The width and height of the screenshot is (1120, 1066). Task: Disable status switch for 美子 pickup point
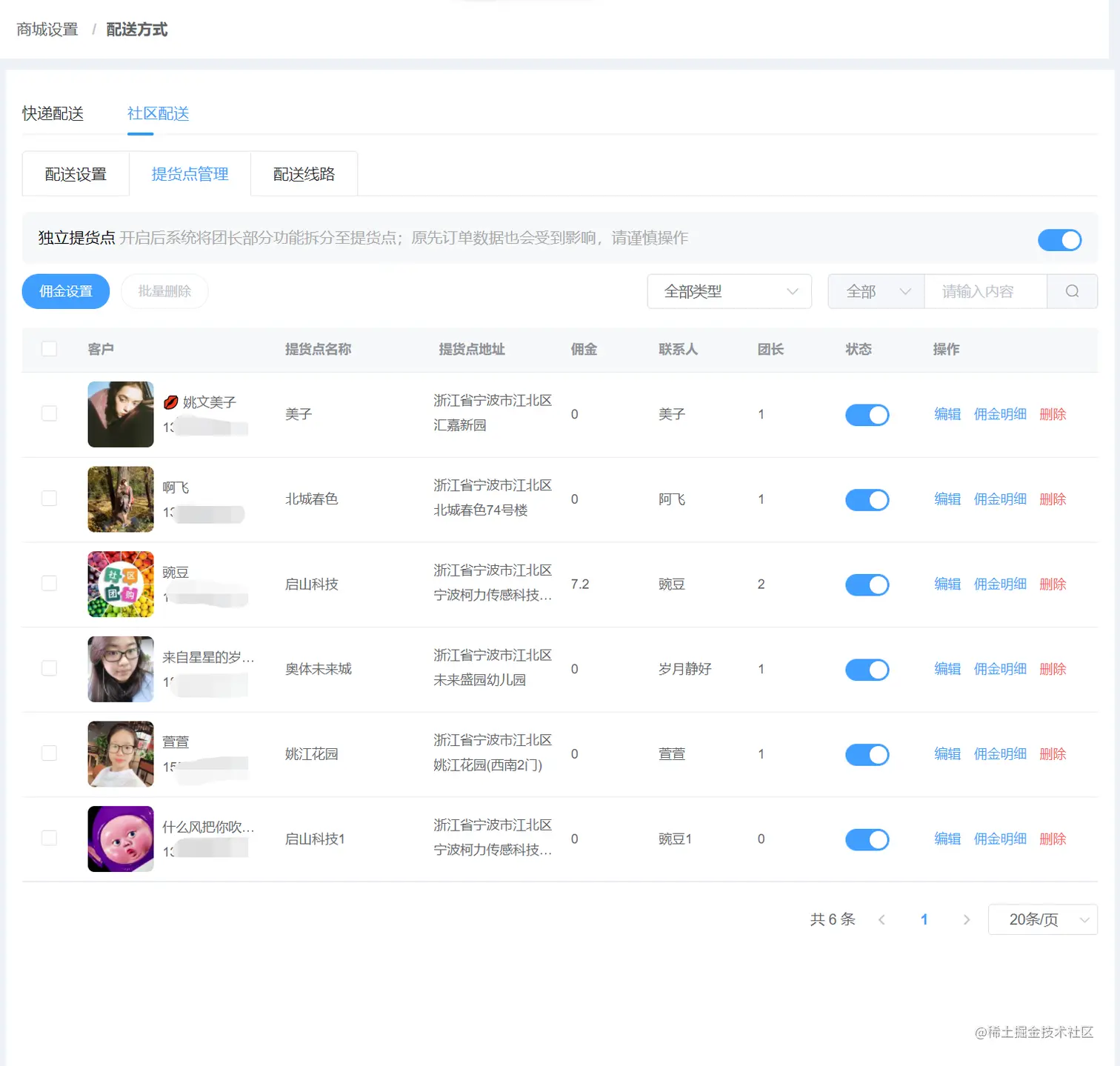click(867, 415)
